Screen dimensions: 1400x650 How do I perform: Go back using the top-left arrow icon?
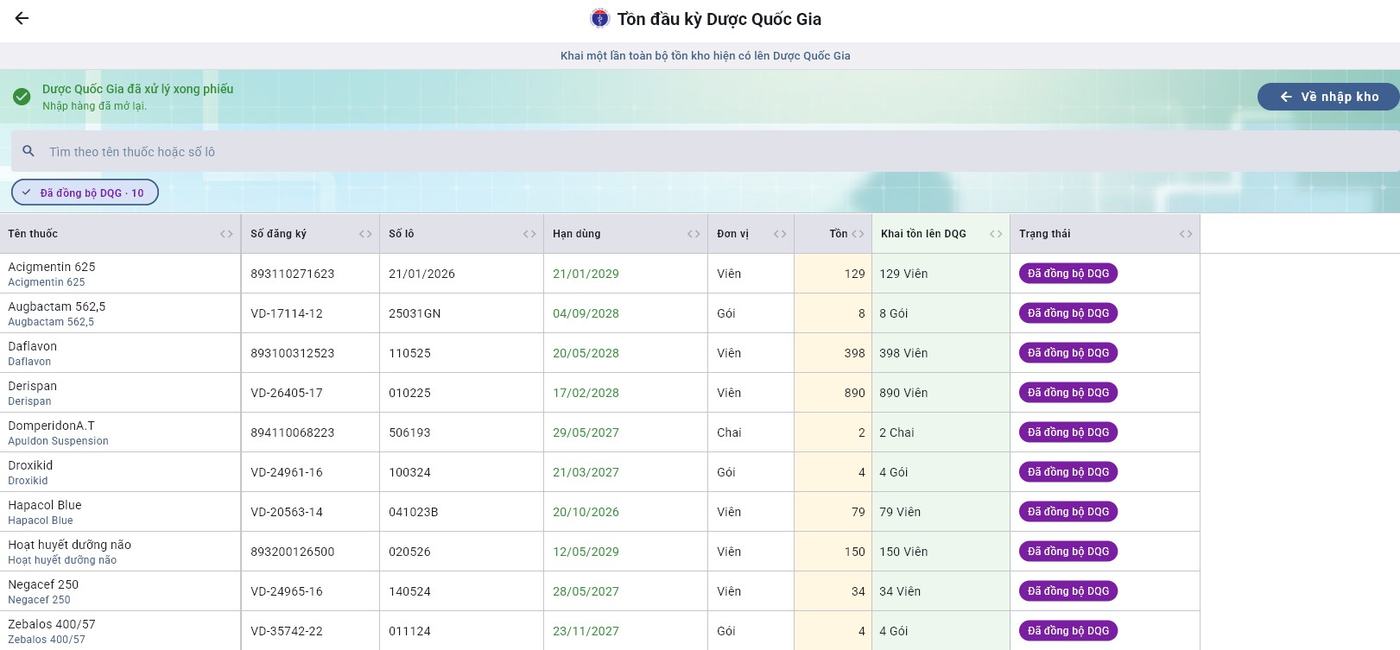tap(21, 18)
